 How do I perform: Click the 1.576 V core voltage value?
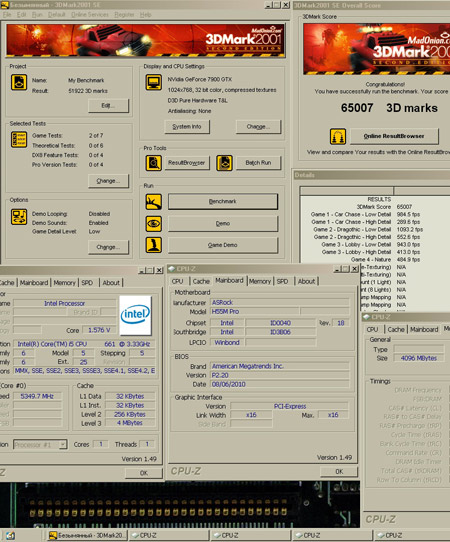(99, 330)
